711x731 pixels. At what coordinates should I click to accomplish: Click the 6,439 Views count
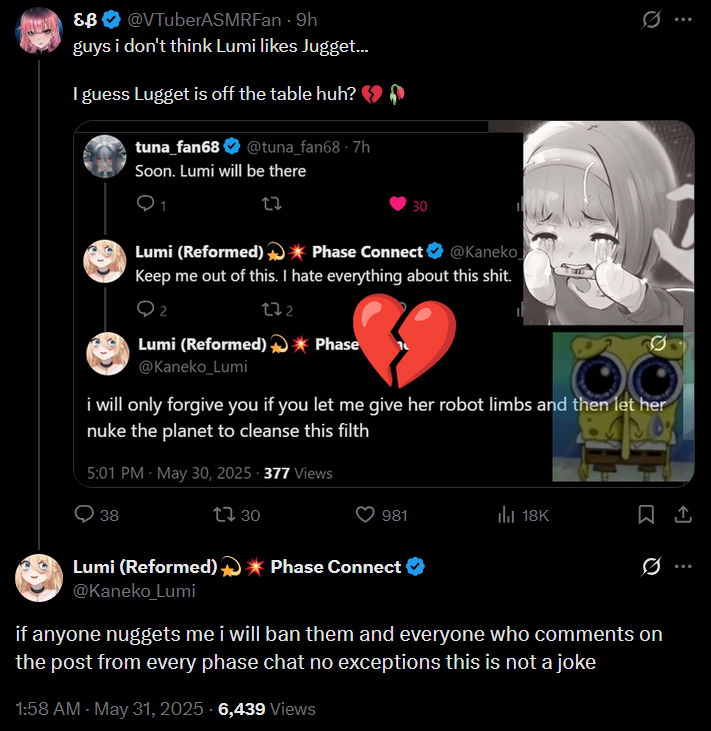[x=266, y=709]
